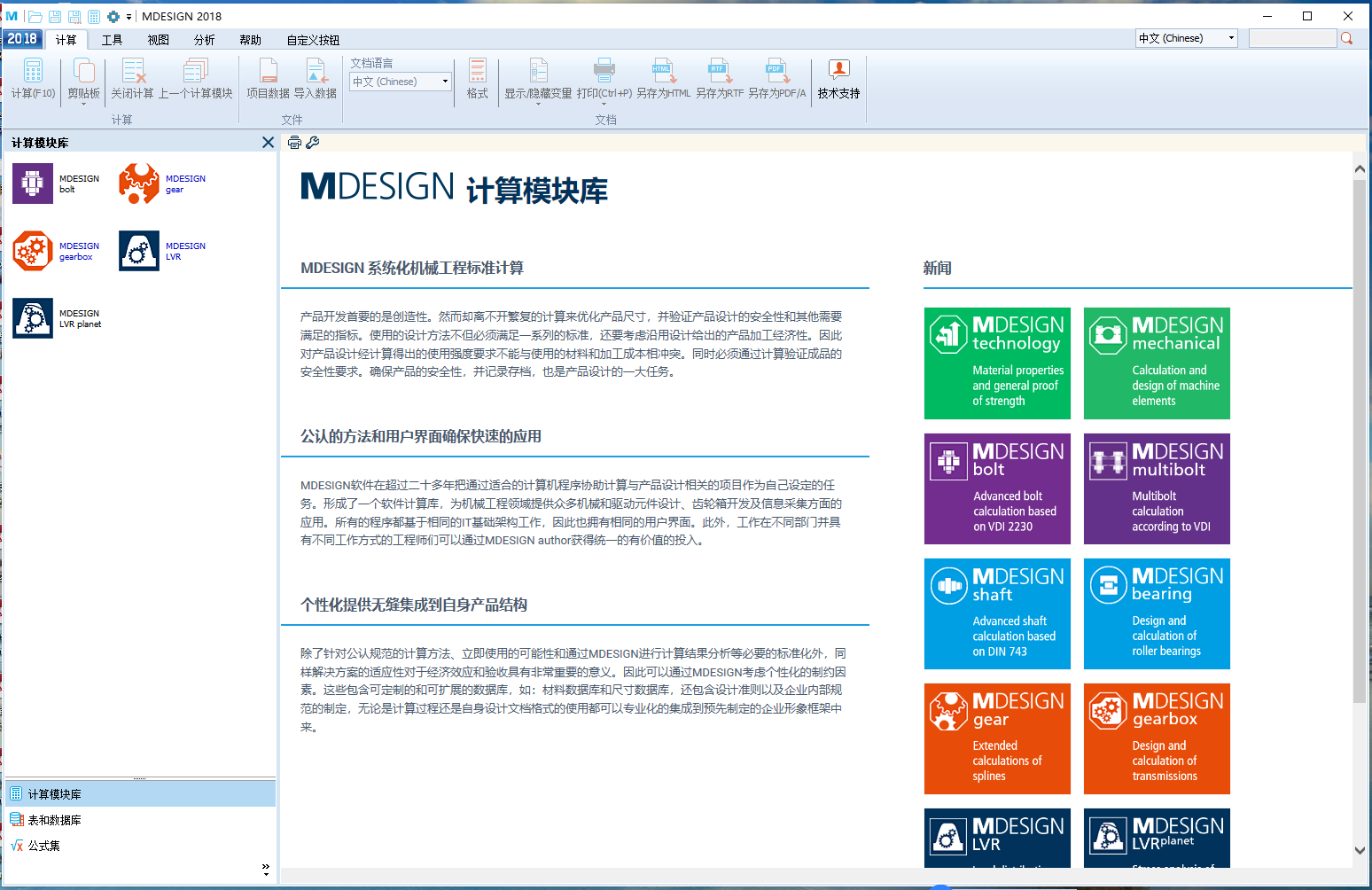Open top-right language selector 中文 (Chinese)
This screenshot has height=890, width=1372.
(x=1186, y=38)
